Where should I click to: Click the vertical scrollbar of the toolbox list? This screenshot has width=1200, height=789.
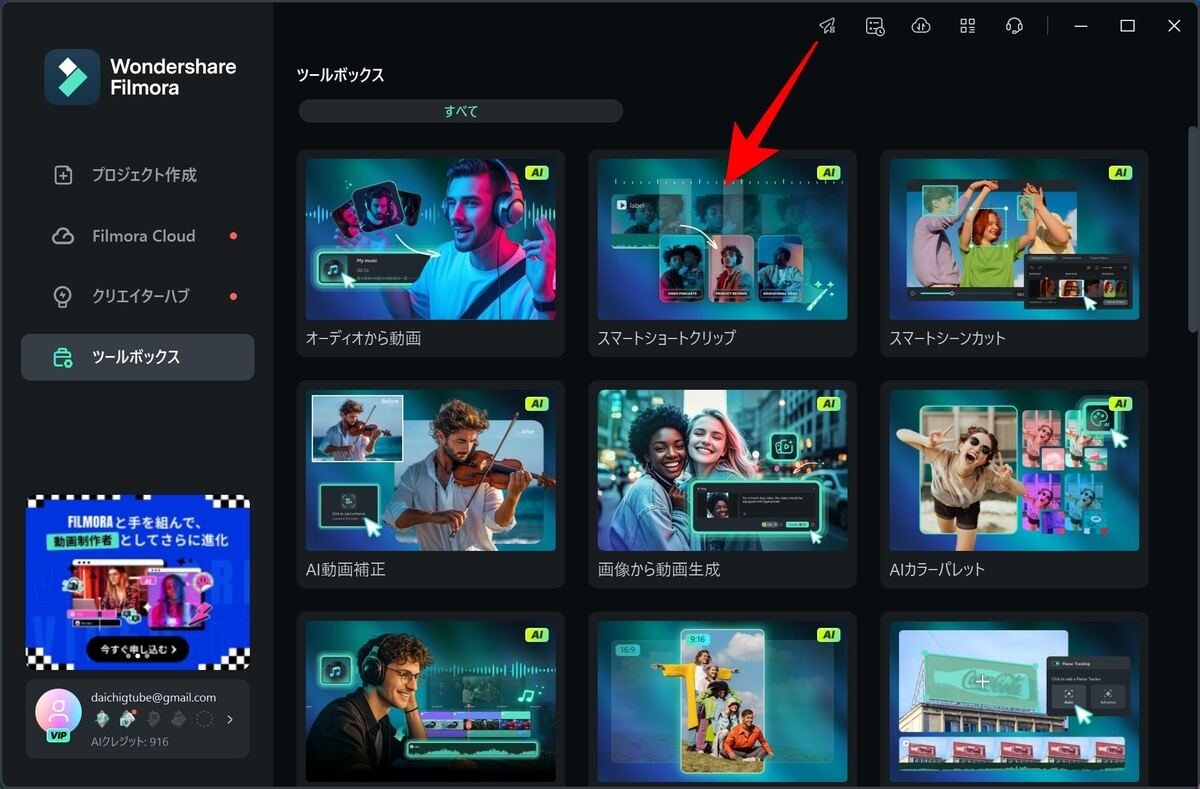pos(1193,228)
